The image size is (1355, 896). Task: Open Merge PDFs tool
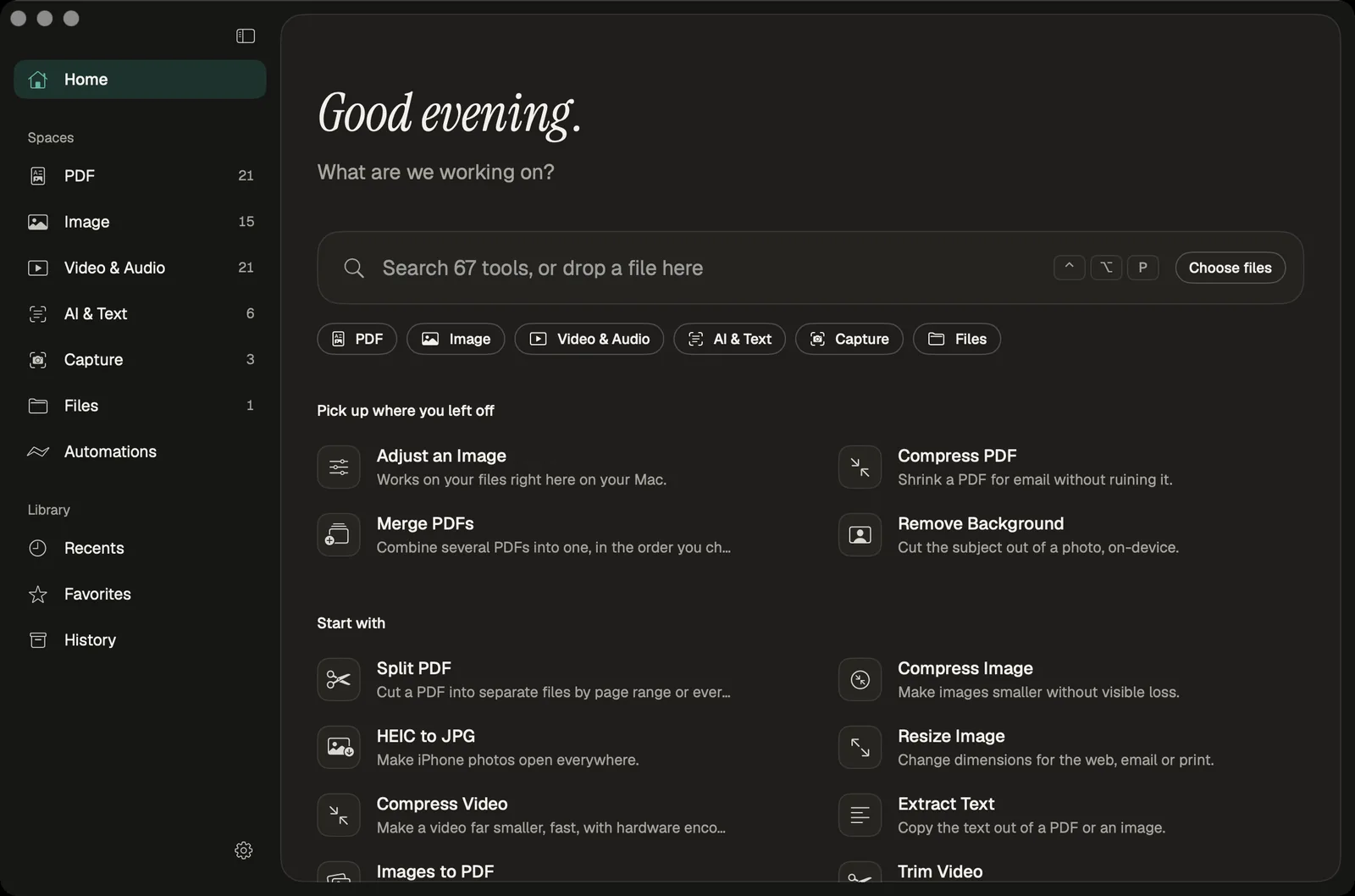[525, 534]
